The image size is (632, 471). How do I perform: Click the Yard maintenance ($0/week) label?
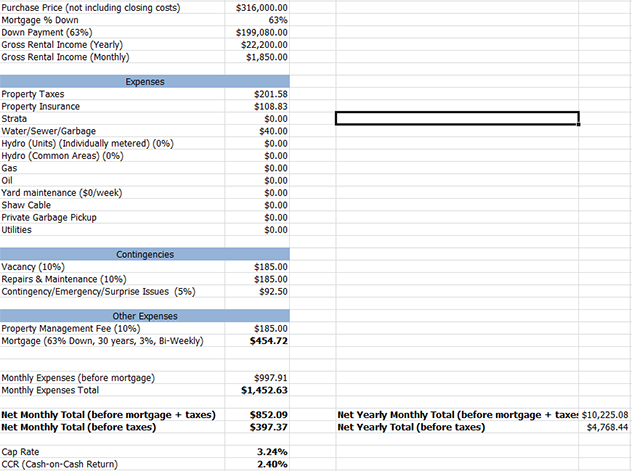pyautogui.click(x=62, y=193)
